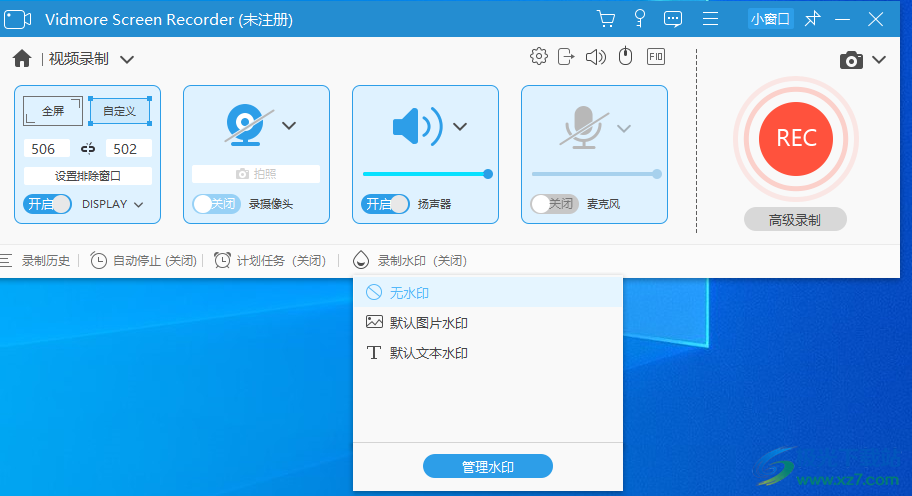Toggle 麦克风 microphone switch

(x=554, y=204)
